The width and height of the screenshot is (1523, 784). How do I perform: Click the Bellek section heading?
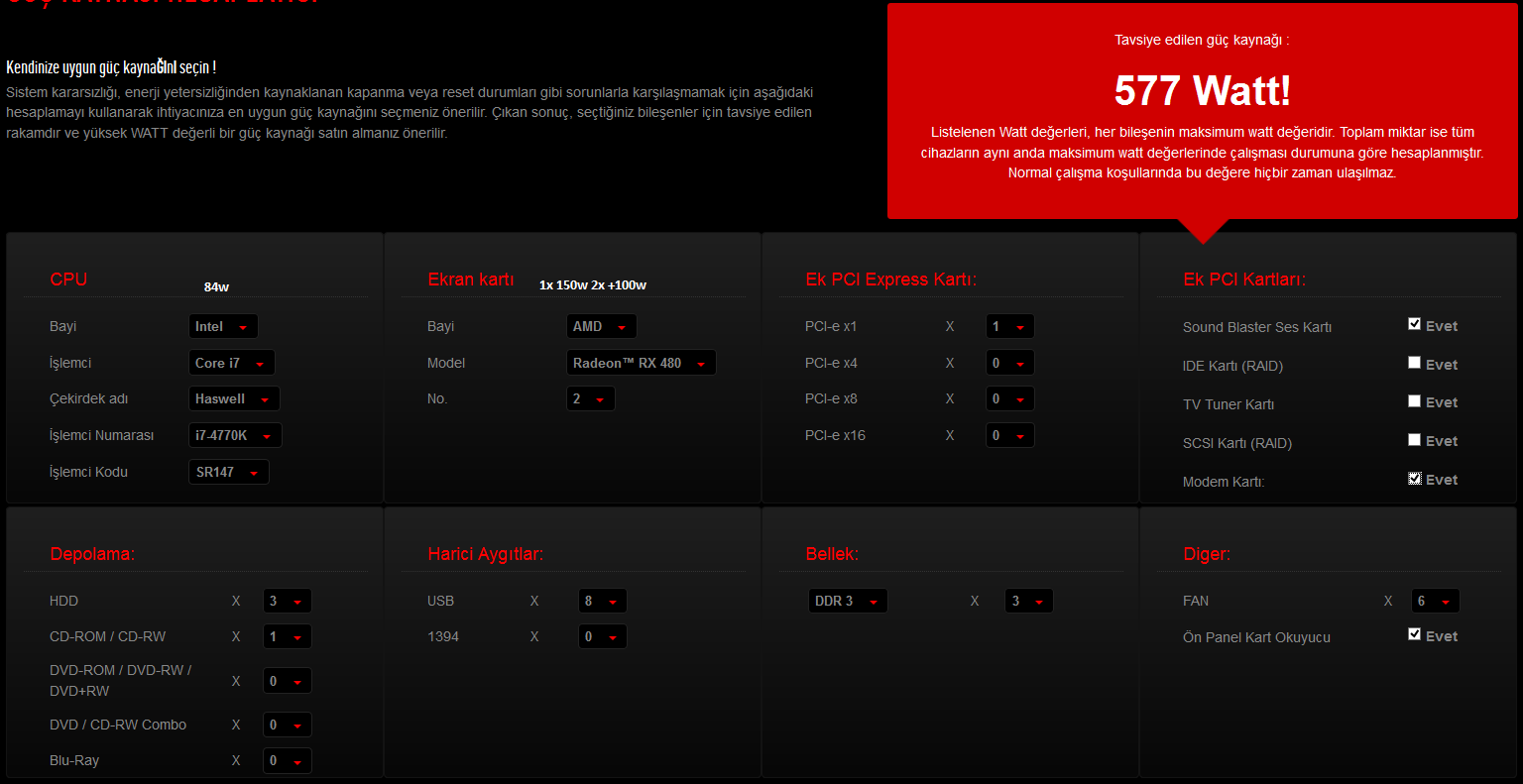[x=832, y=554]
